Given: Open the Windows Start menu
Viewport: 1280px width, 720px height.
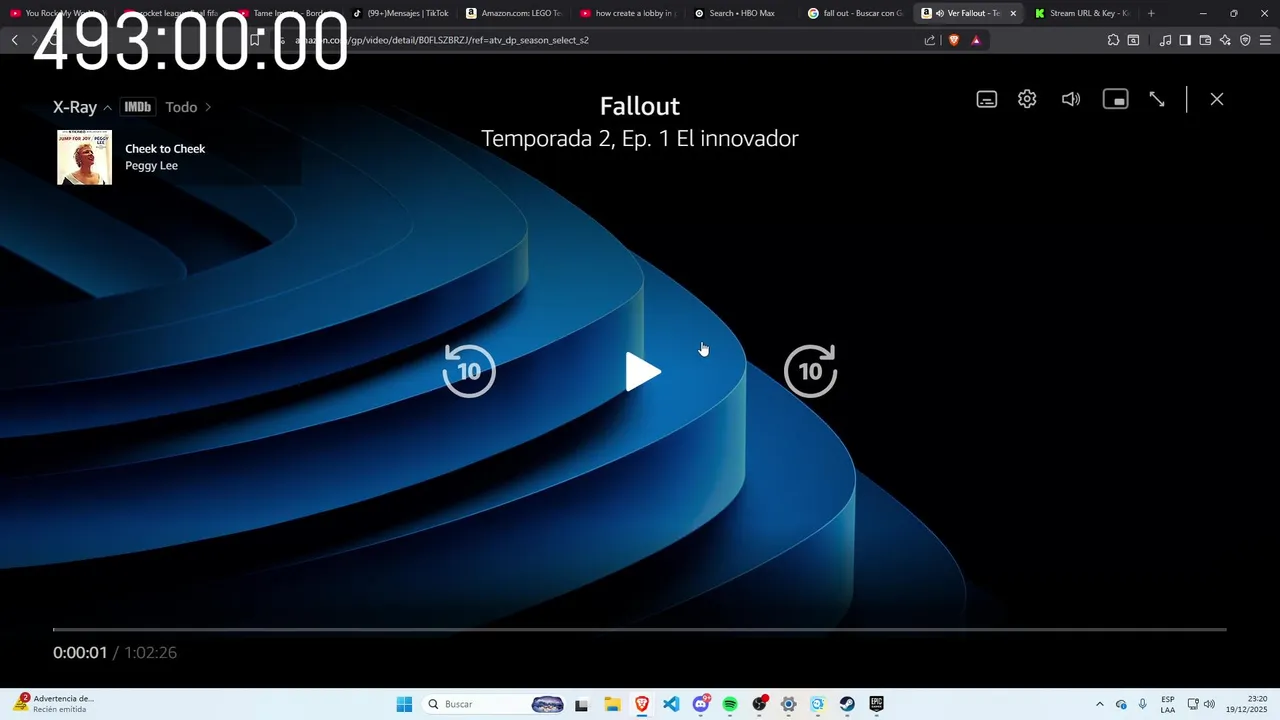Looking at the screenshot, I should click(x=404, y=704).
